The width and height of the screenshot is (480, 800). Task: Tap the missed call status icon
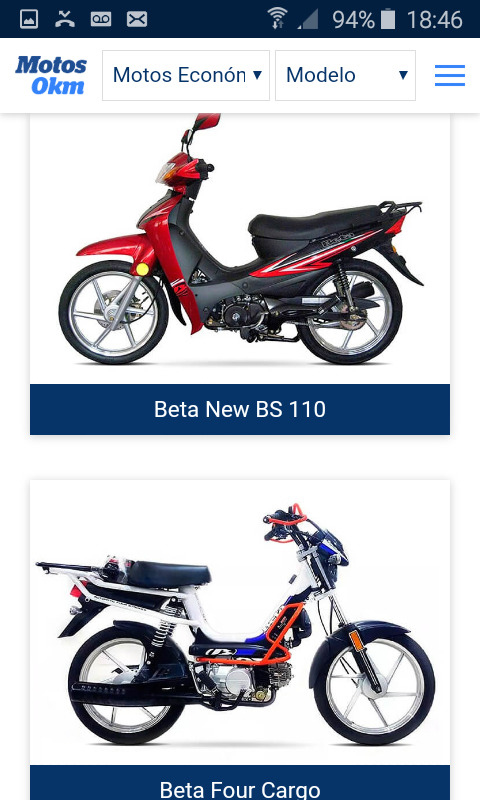[65, 19]
